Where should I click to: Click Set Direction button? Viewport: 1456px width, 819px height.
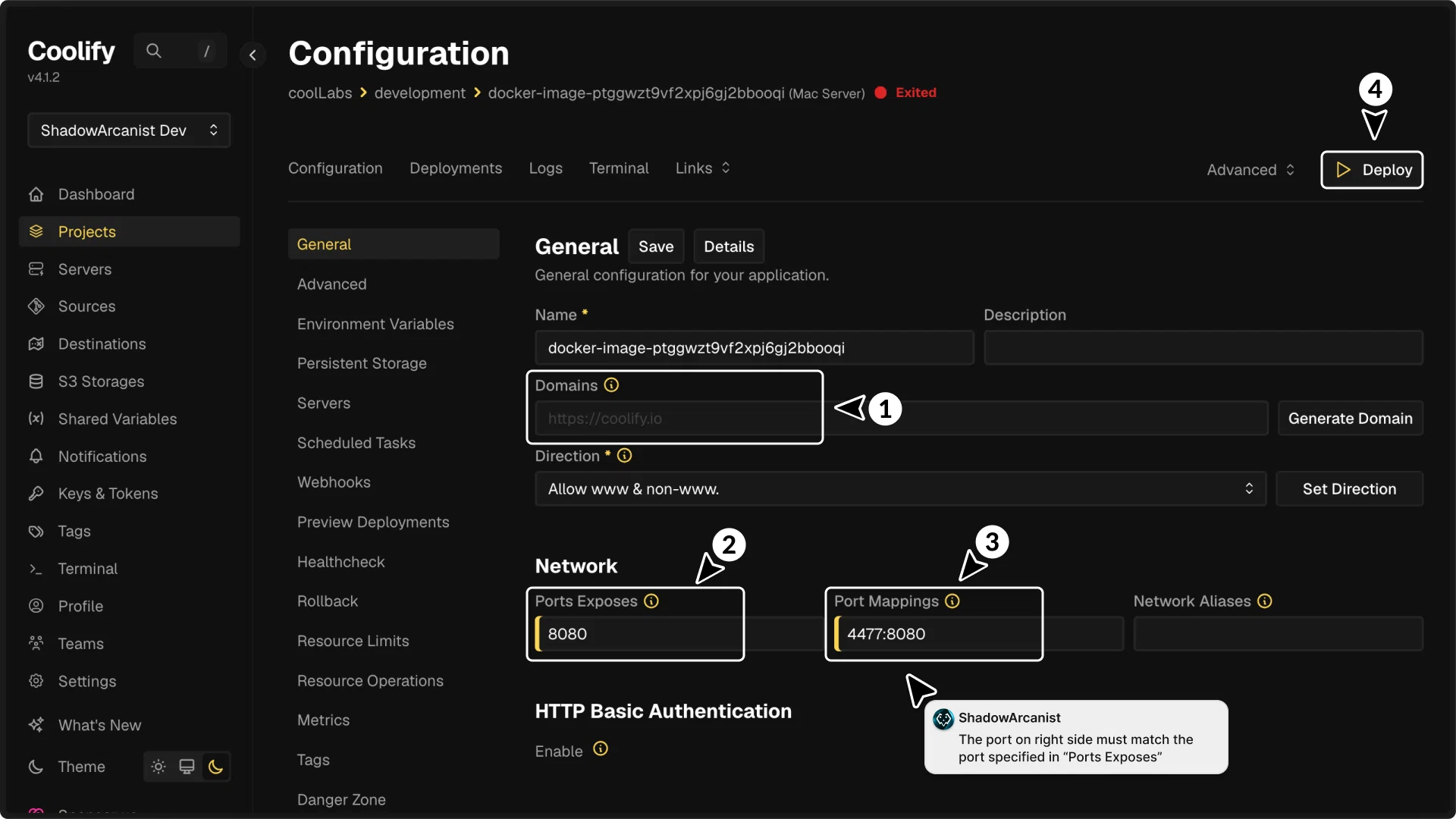[x=1349, y=489]
